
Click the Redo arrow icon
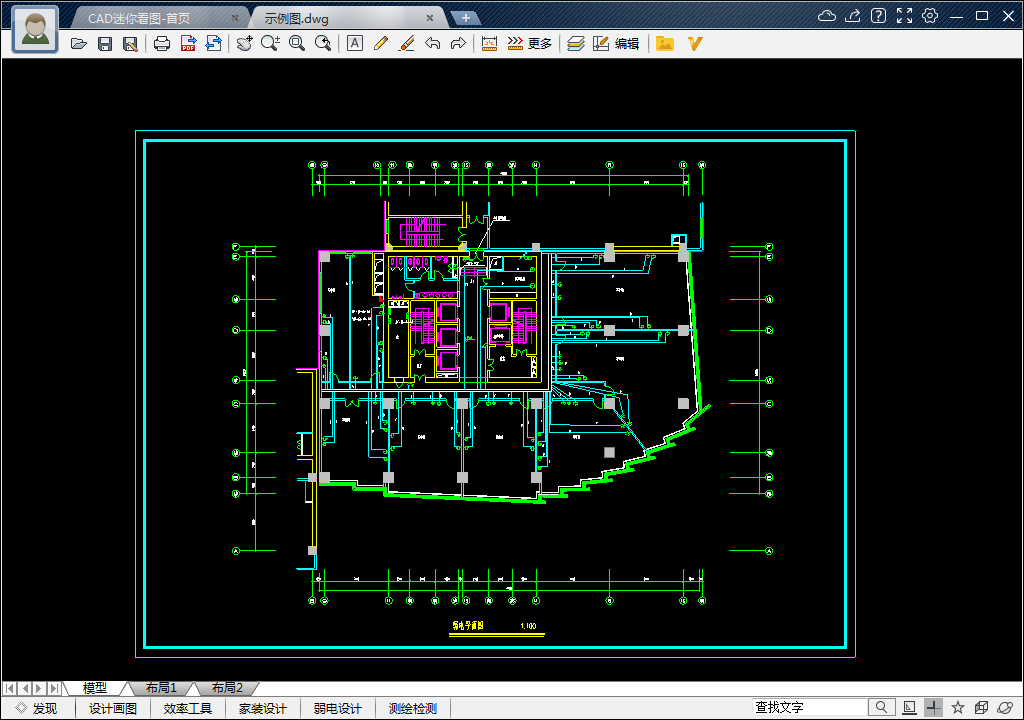457,43
